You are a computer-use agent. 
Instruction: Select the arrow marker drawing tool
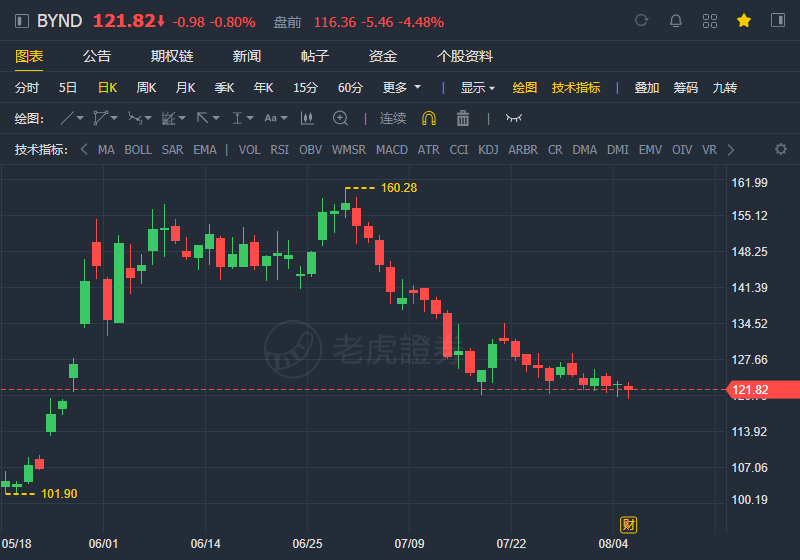tap(203, 118)
